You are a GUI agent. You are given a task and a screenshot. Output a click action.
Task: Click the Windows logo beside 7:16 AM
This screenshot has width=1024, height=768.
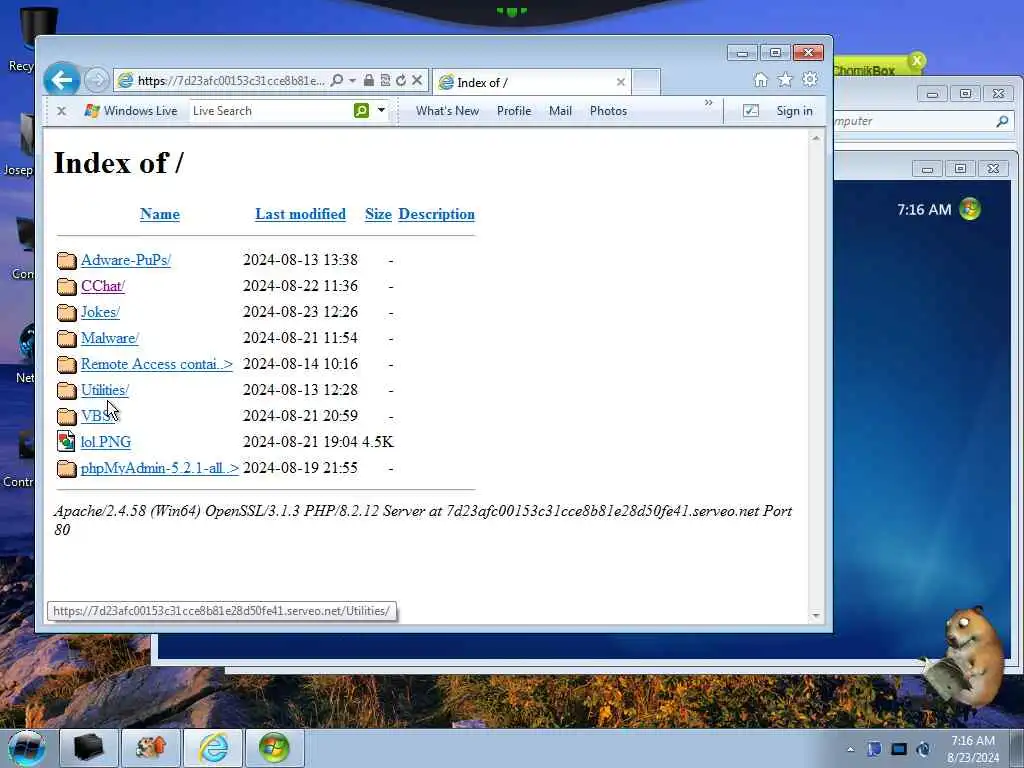pos(970,209)
